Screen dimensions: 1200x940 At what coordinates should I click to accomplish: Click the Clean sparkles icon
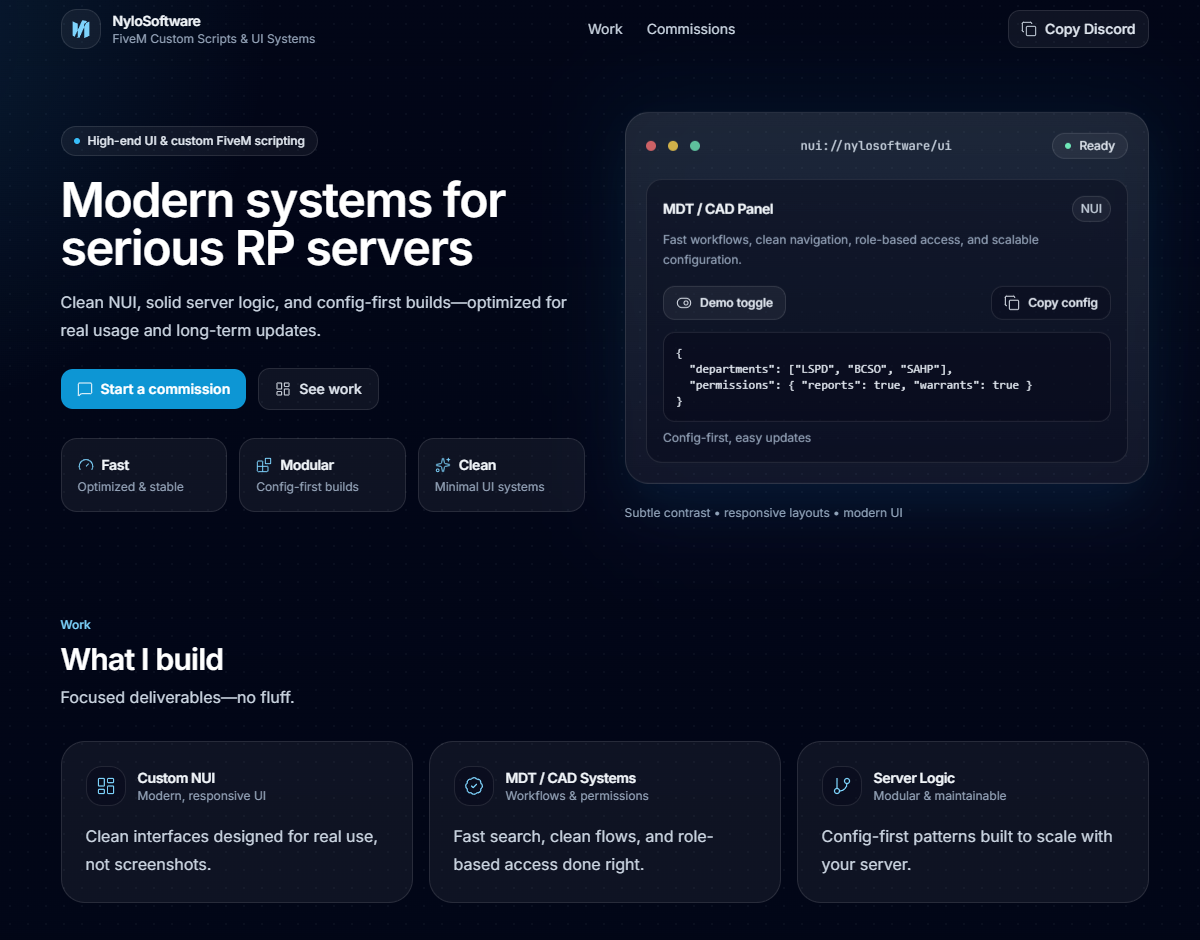tap(443, 465)
